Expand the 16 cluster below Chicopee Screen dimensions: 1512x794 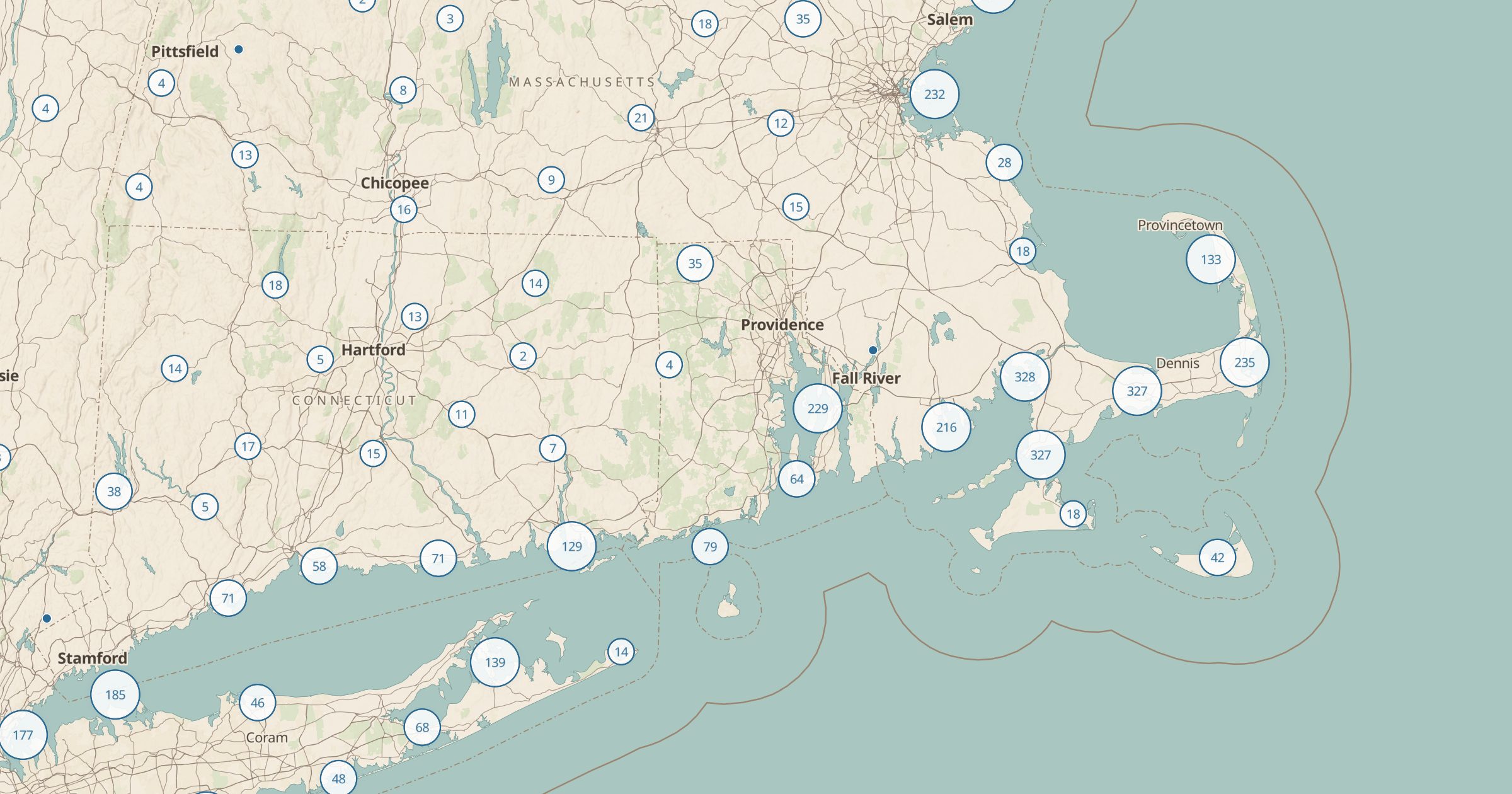[403, 210]
